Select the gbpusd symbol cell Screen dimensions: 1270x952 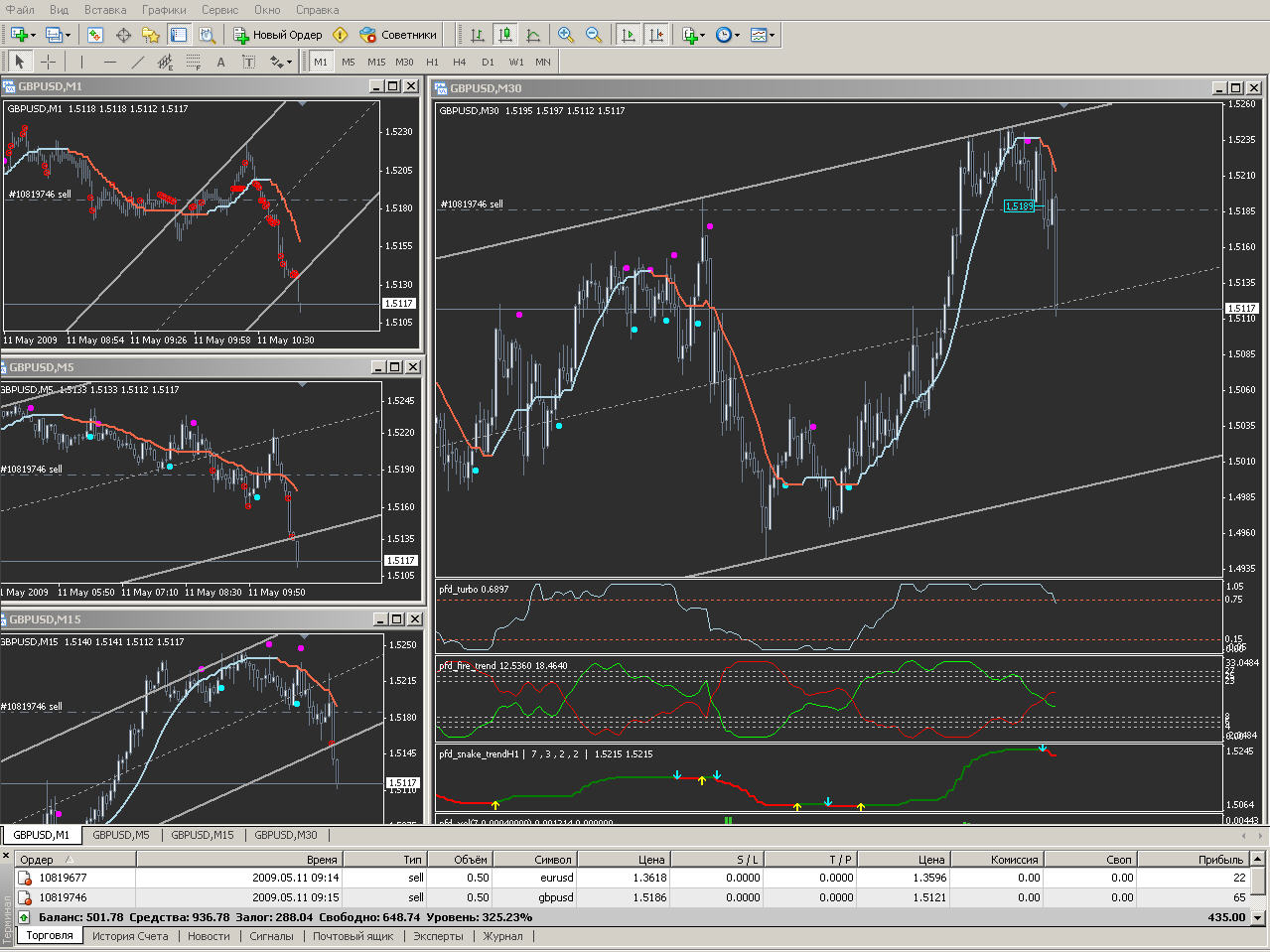click(x=534, y=897)
